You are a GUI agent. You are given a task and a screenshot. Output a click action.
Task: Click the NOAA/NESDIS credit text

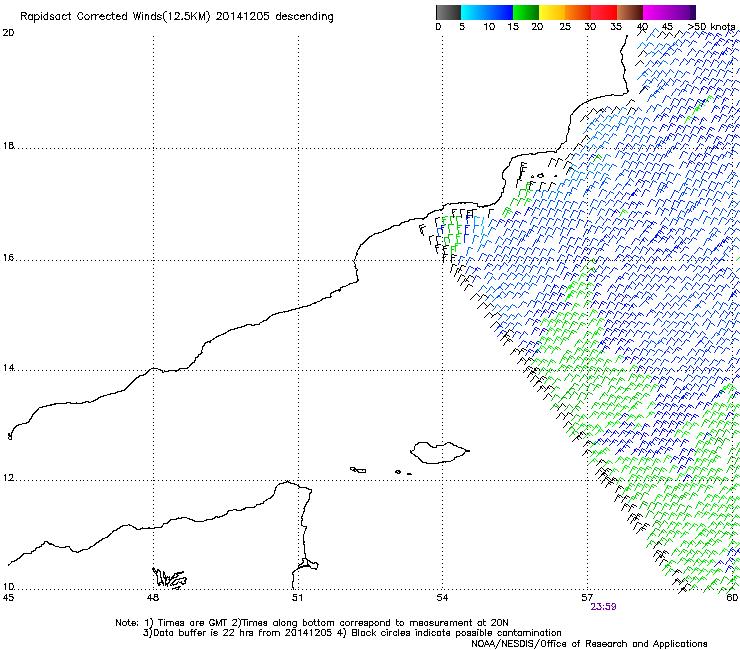click(589, 644)
